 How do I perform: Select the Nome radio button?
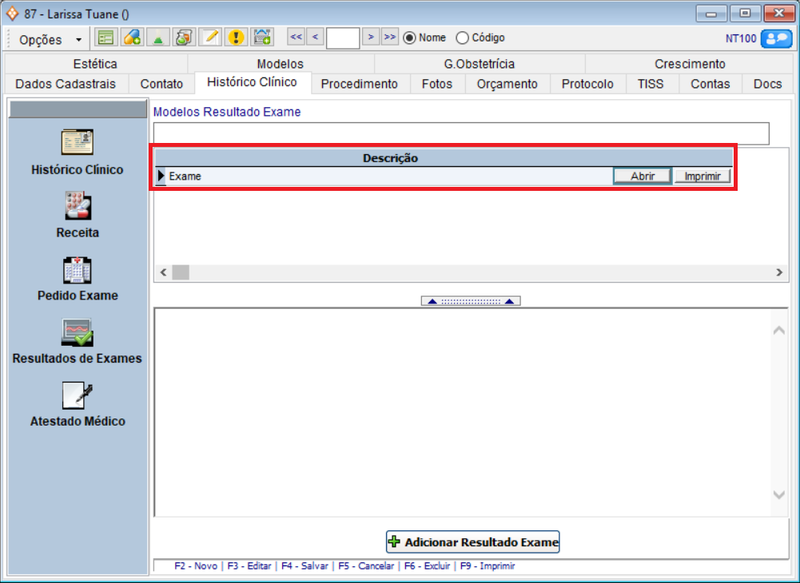point(410,38)
